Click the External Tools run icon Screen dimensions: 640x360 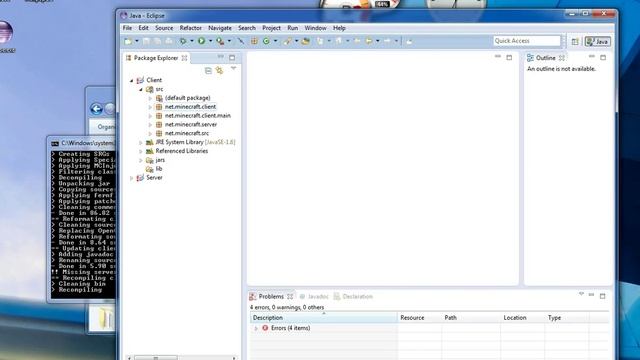click(220, 41)
